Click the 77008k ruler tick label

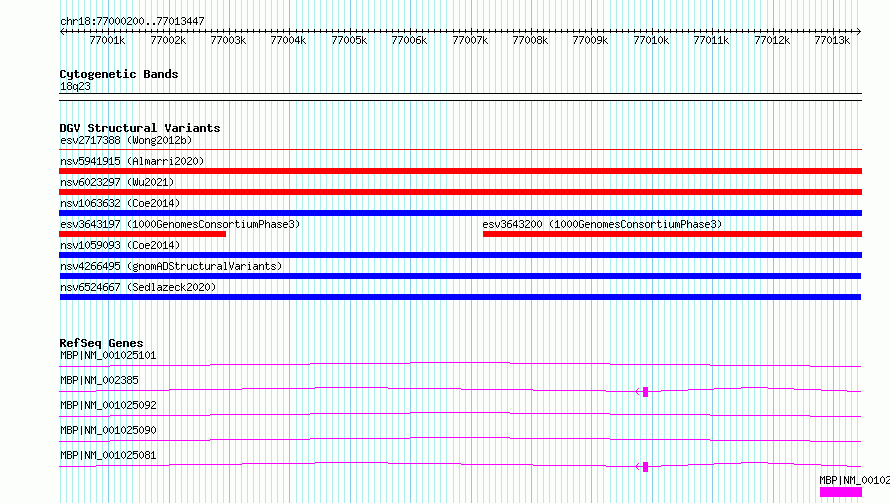tap(530, 40)
